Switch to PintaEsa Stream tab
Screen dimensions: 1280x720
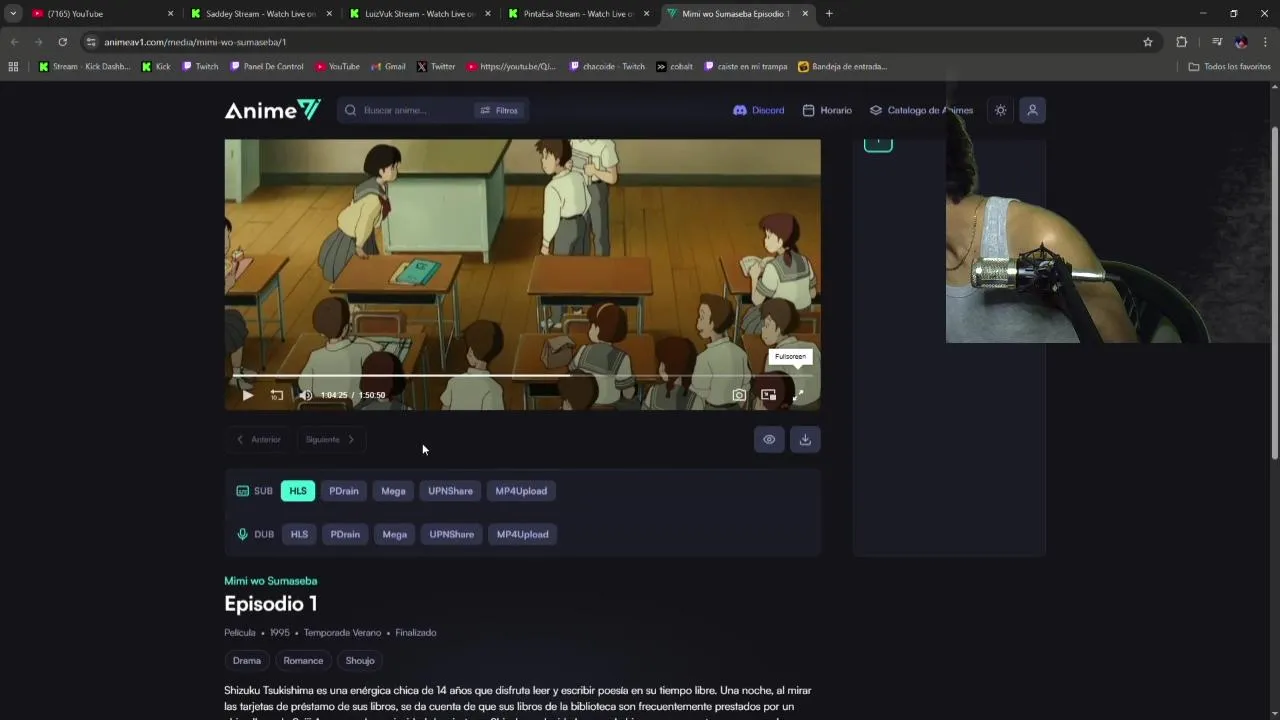point(579,14)
